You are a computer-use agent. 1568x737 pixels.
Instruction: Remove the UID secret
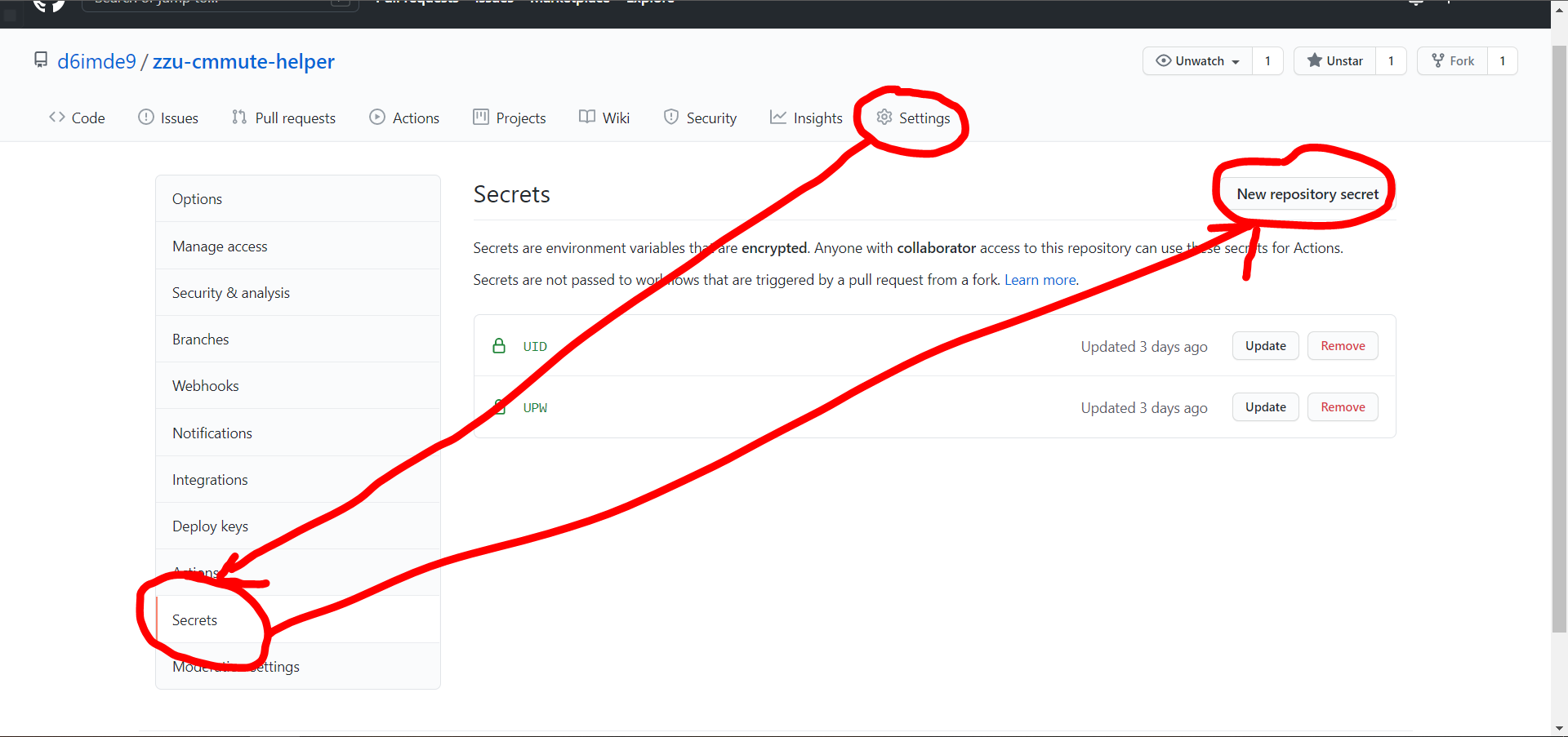click(1343, 346)
